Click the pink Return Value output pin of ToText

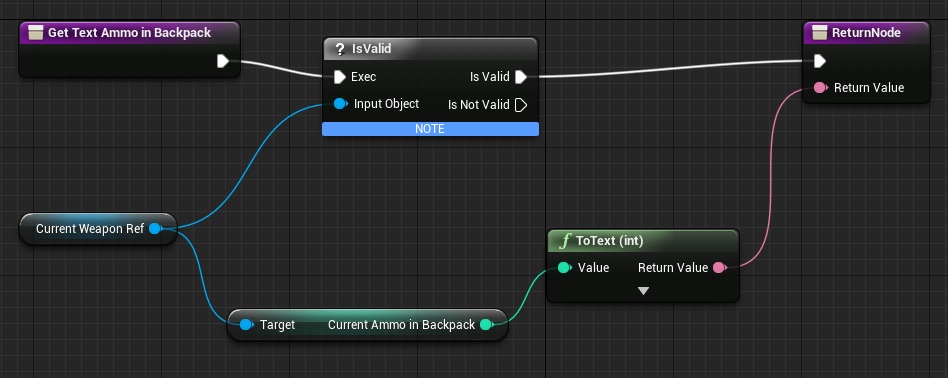pyautogui.click(x=719, y=267)
